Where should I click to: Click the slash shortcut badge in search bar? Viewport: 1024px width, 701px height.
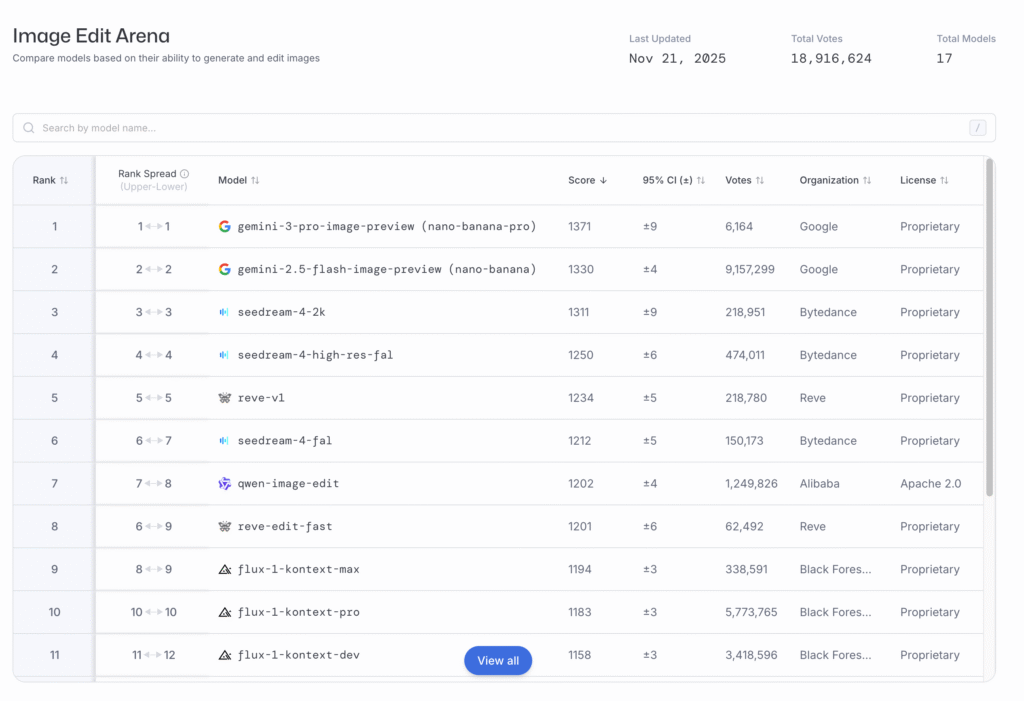pos(977,128)
